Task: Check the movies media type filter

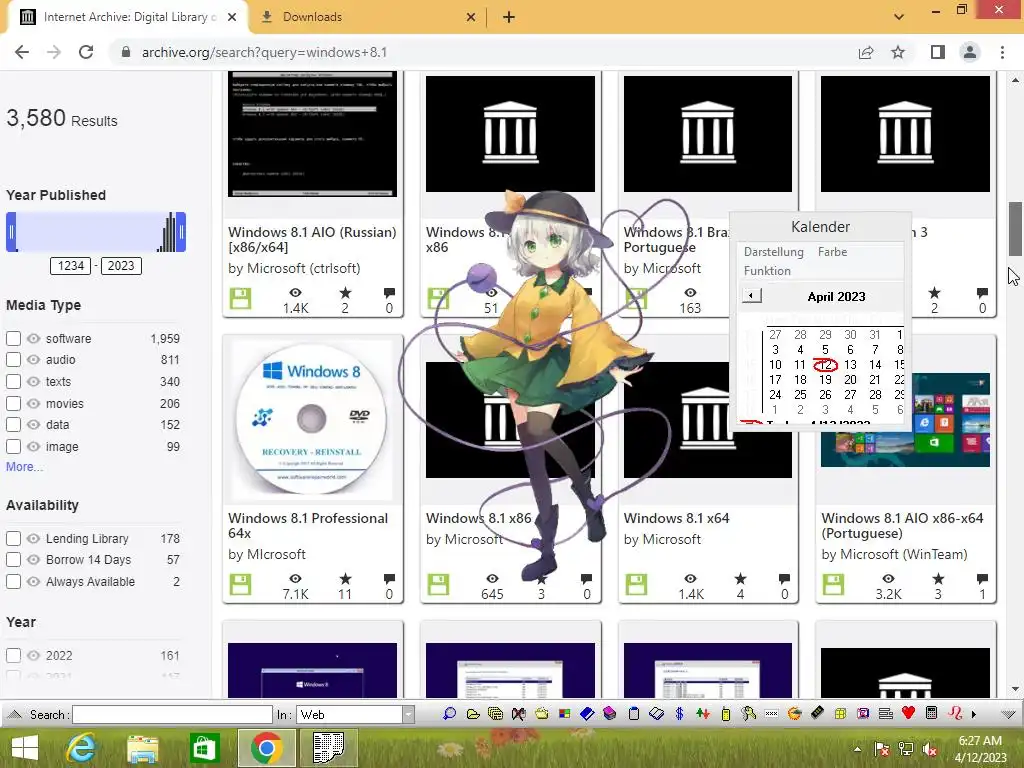Action: (x=13, y=404)
